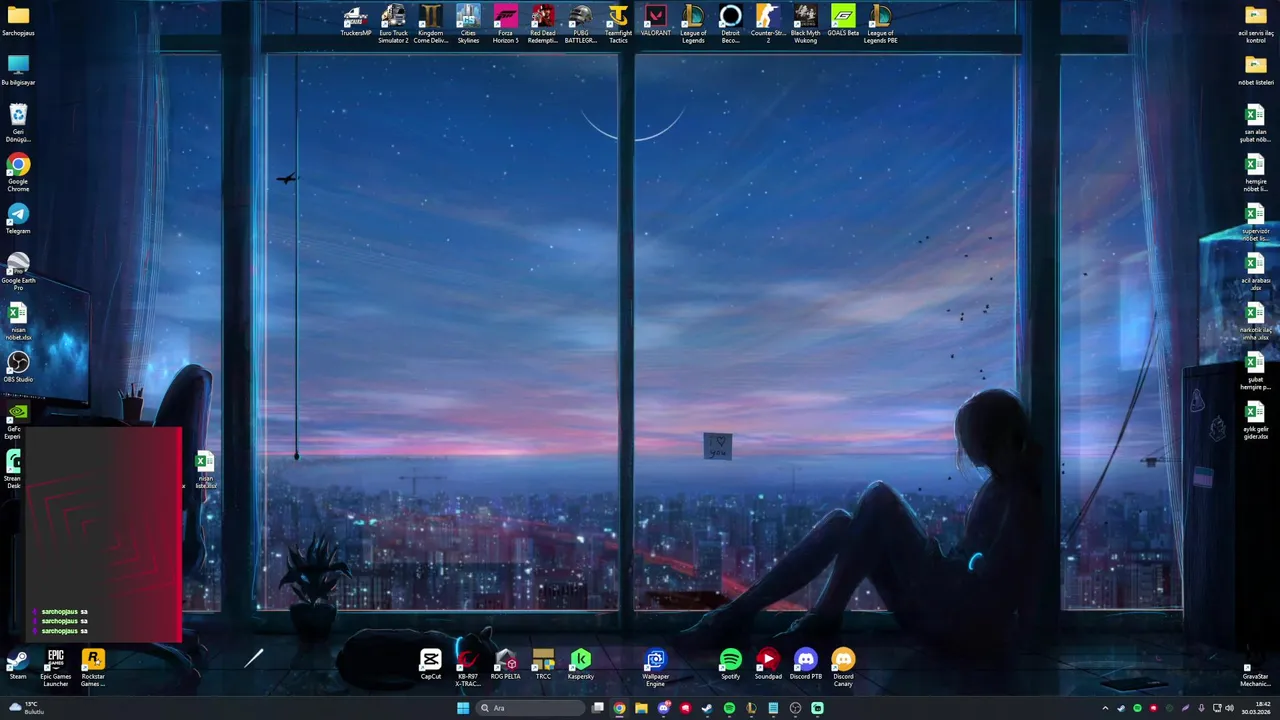This screenshot has height=720, width=1280.
Task: Open Black Myth Wukong shortcut
Action: point(805,24)
